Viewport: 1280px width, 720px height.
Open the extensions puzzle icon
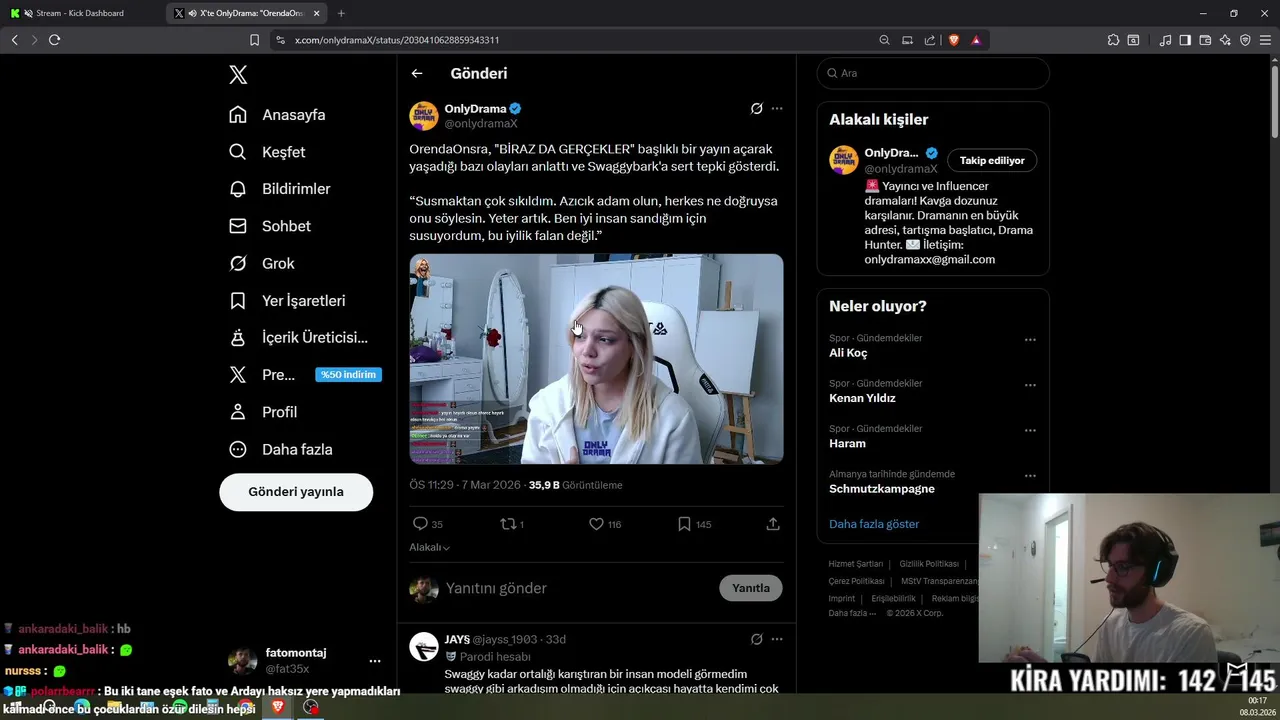pos(1113,40)
